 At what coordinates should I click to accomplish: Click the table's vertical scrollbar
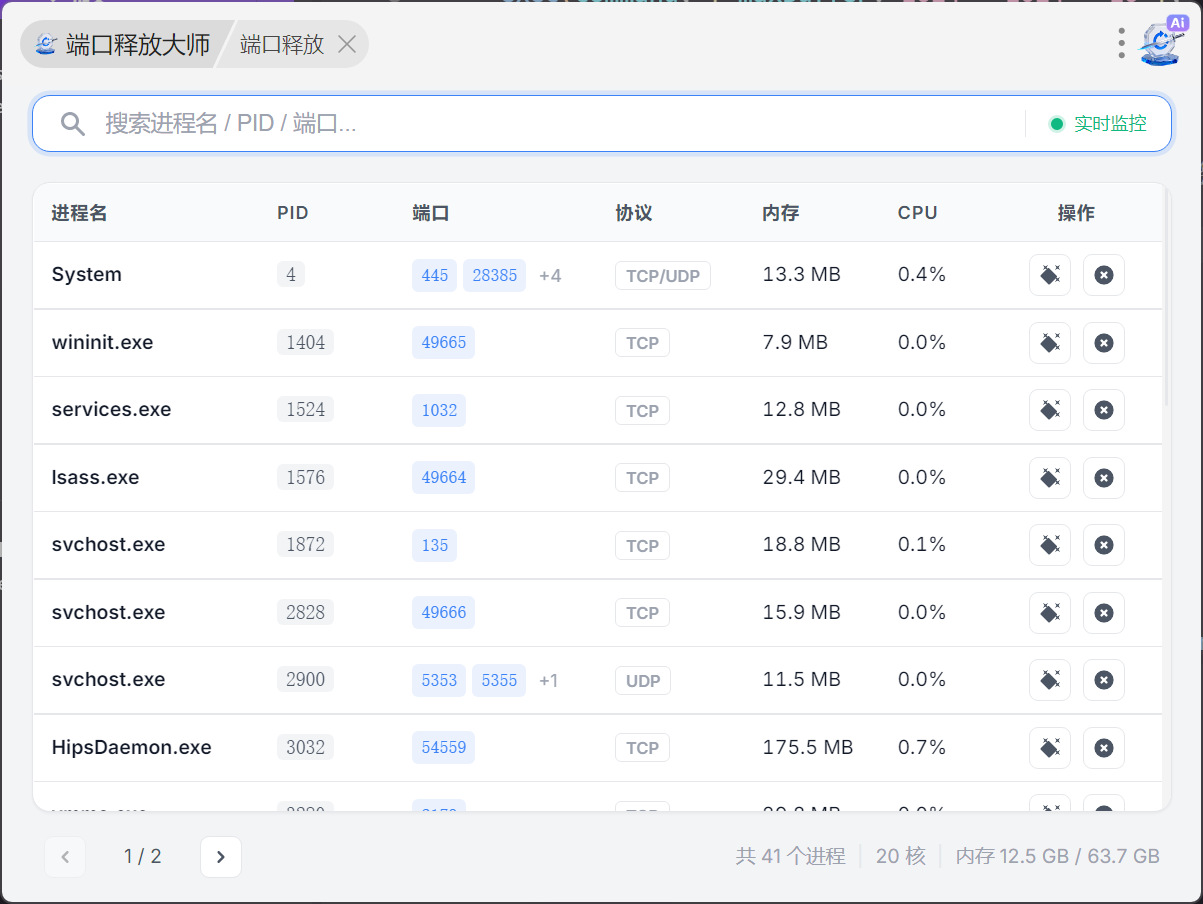tap(1166, 300)
